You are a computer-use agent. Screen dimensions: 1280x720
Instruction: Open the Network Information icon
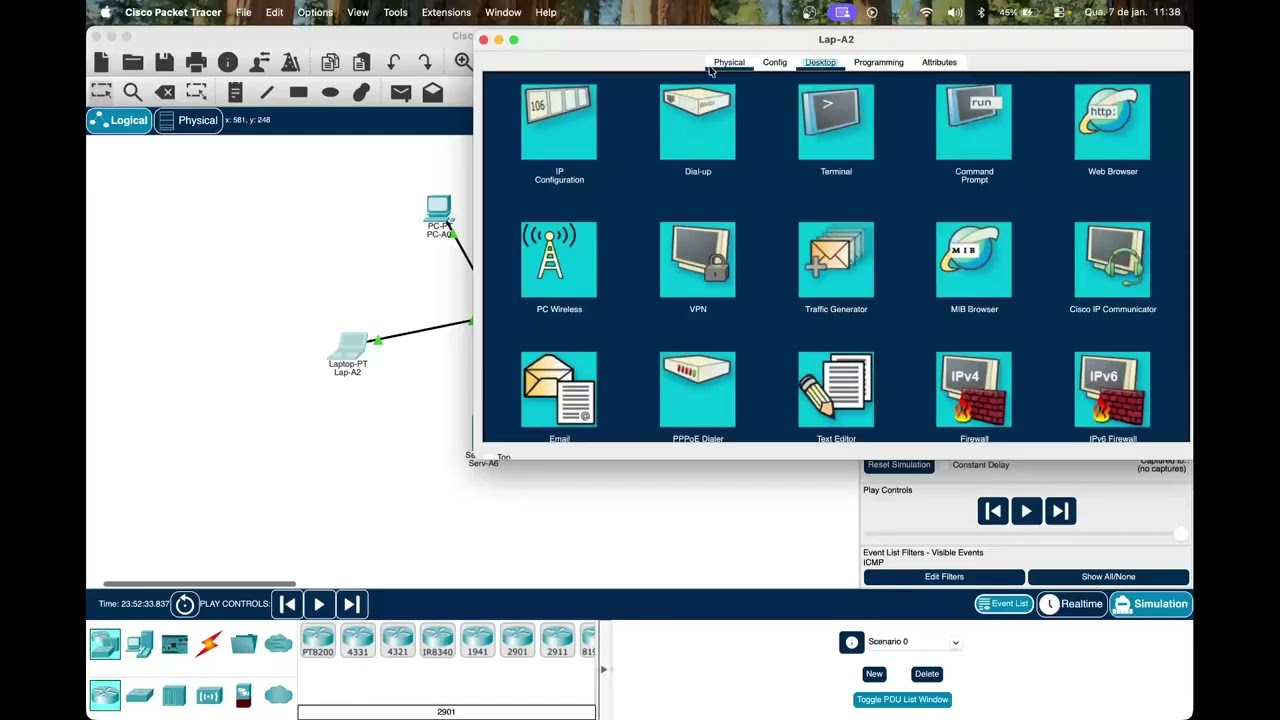[x=228, y=62]
